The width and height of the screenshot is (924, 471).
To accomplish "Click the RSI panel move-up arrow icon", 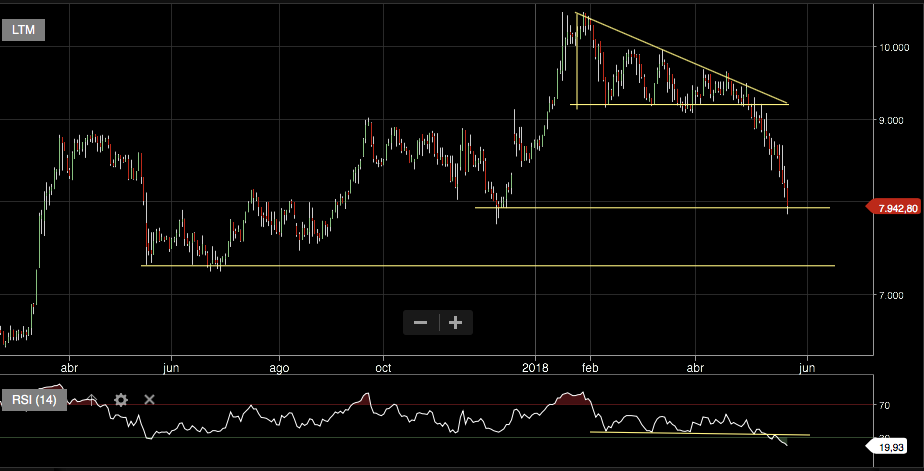I will (x=92, y=400).
